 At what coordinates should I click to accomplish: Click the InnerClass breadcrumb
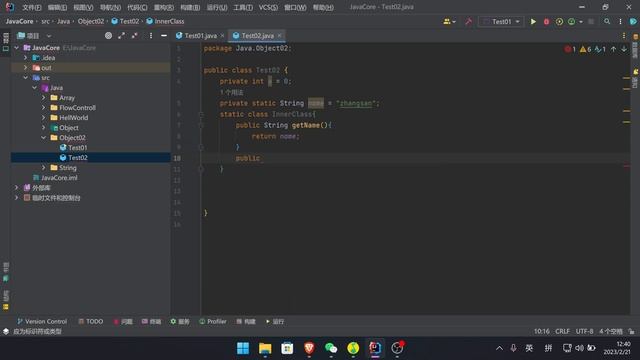[165, 21]
